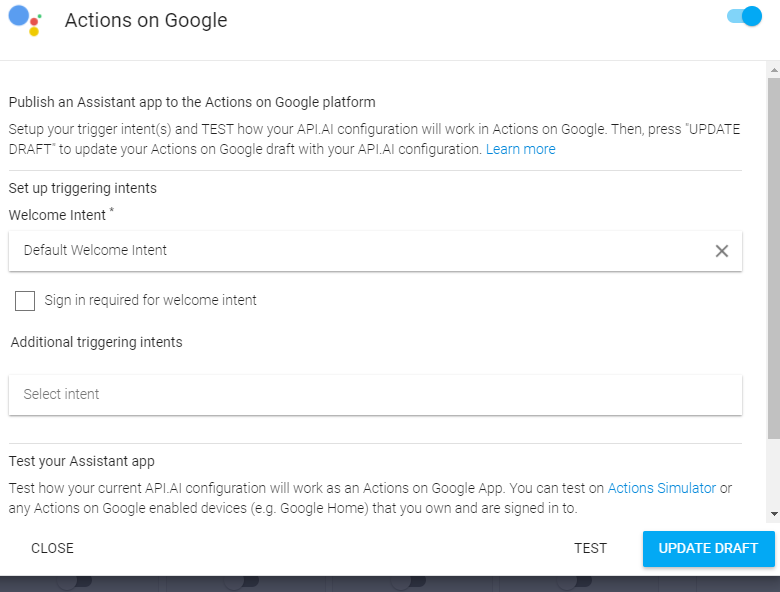This screenshot has height=592, width=780.
Task: Click the leftmost dimmed toggle behind dialog
Action: 74,581
